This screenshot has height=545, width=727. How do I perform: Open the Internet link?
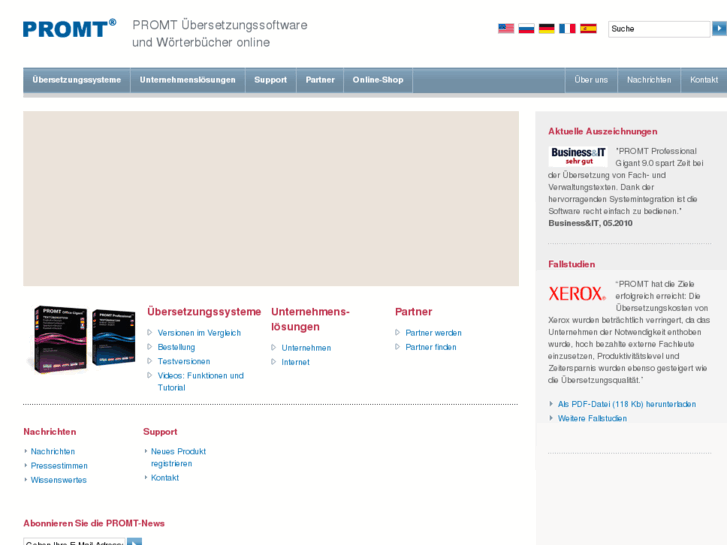(295, 362)
